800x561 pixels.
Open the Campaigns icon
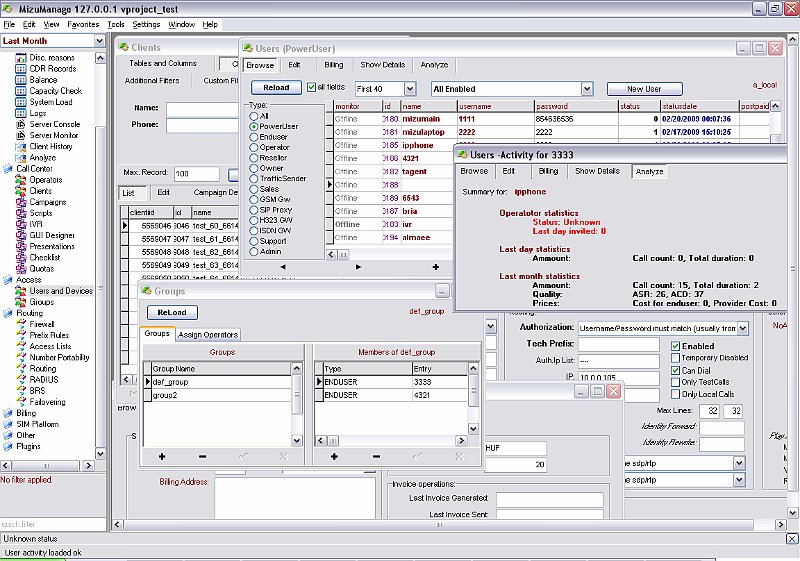coord(20,202)
